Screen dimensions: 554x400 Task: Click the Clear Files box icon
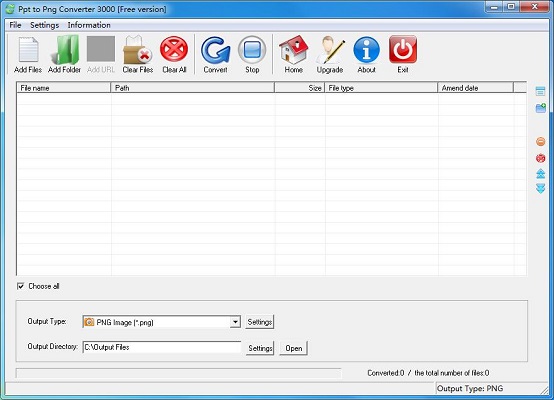tap(137, 50)
